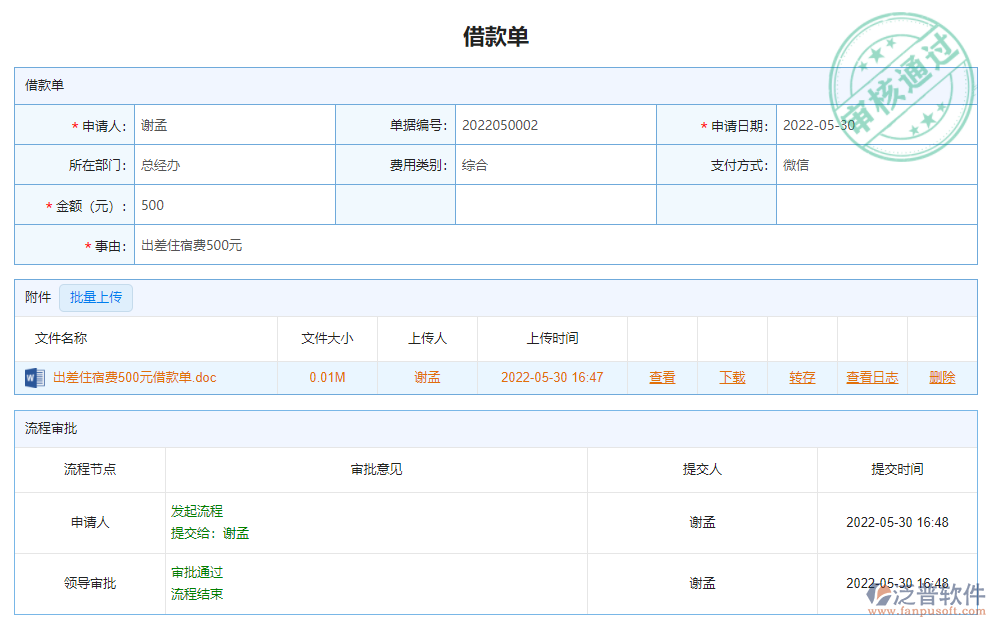
Task: Download the attachment via 下载 link
Action: [x=732, y=378]
